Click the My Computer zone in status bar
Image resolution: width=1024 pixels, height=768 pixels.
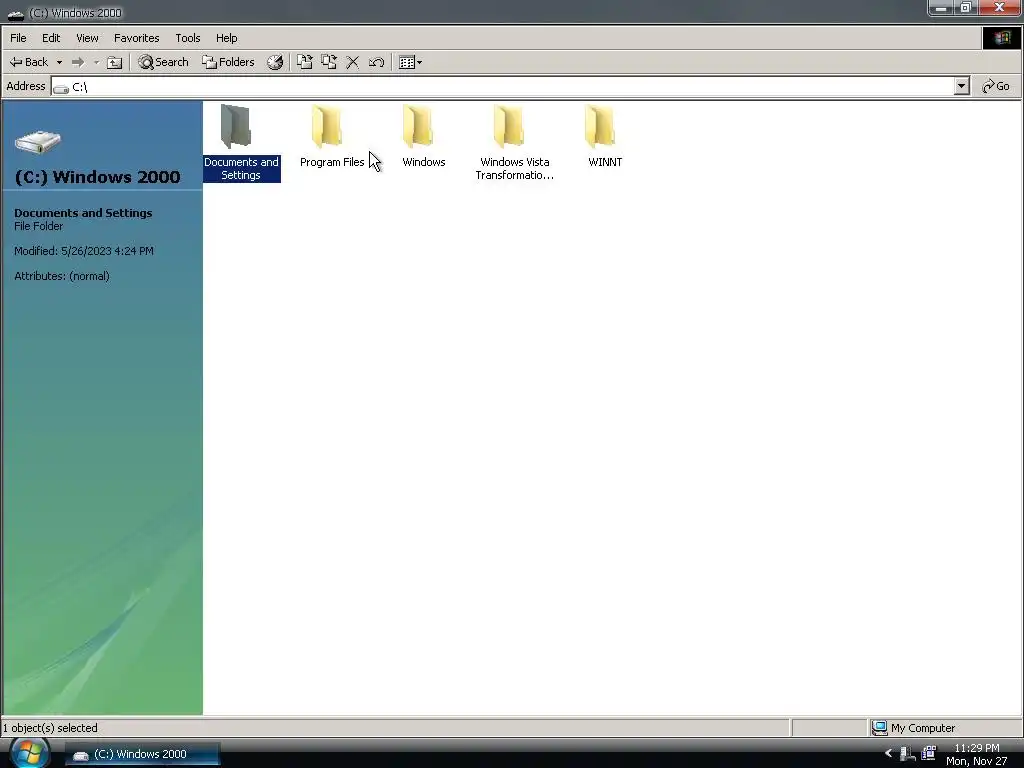pyautogui.click(x=945, y=728)
